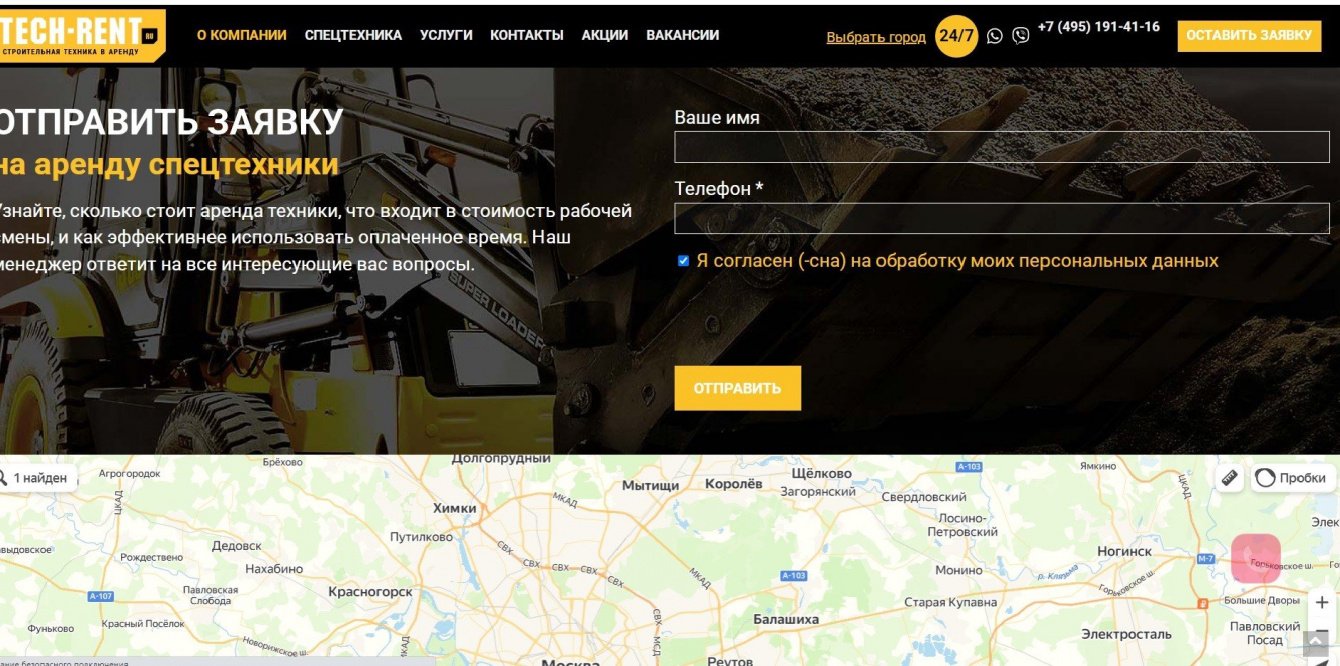
Task: Click the phone number +7 (495) 191-41-16
Action: 1099,27
